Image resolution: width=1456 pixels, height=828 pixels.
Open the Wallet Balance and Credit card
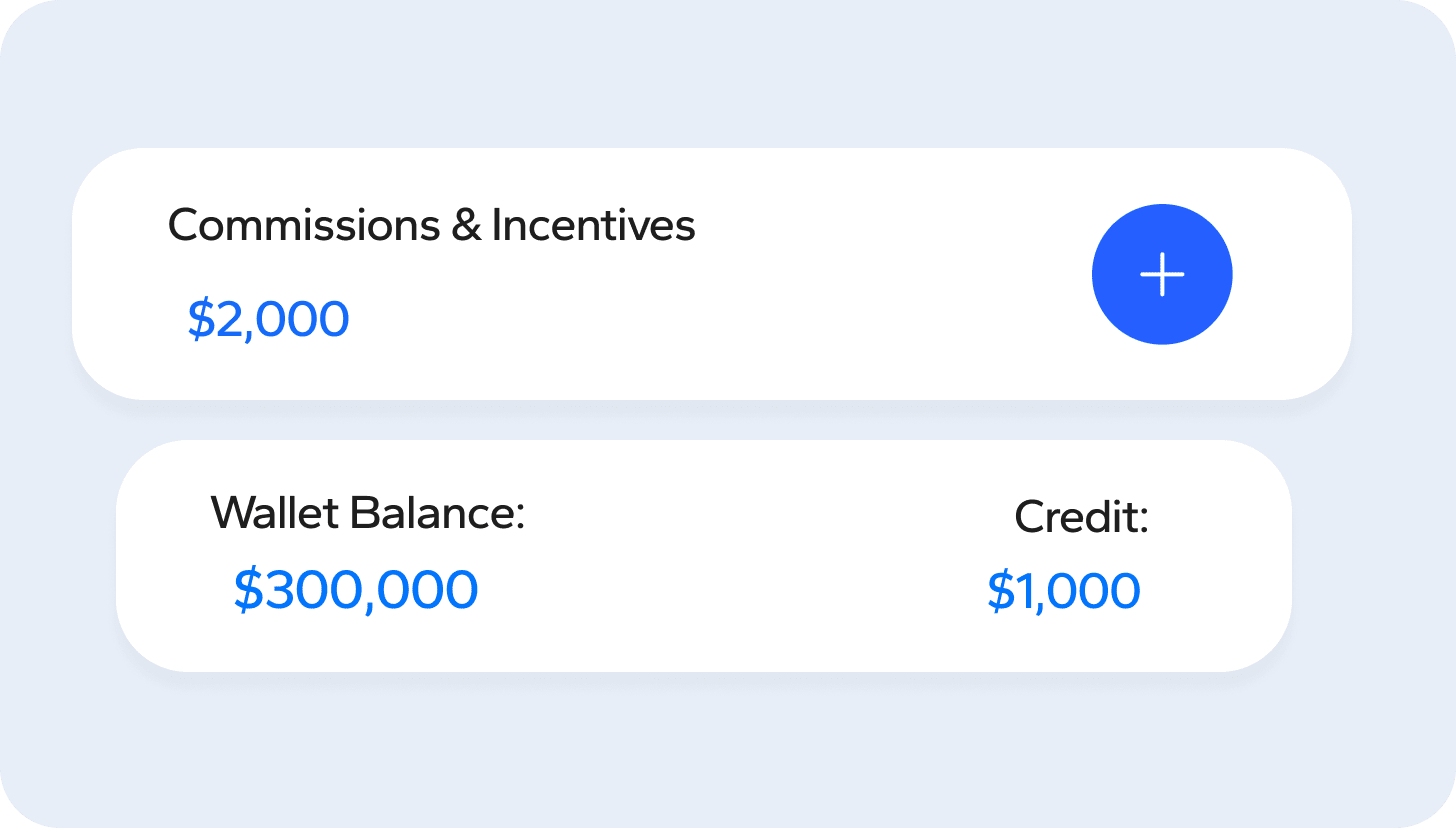704,556
